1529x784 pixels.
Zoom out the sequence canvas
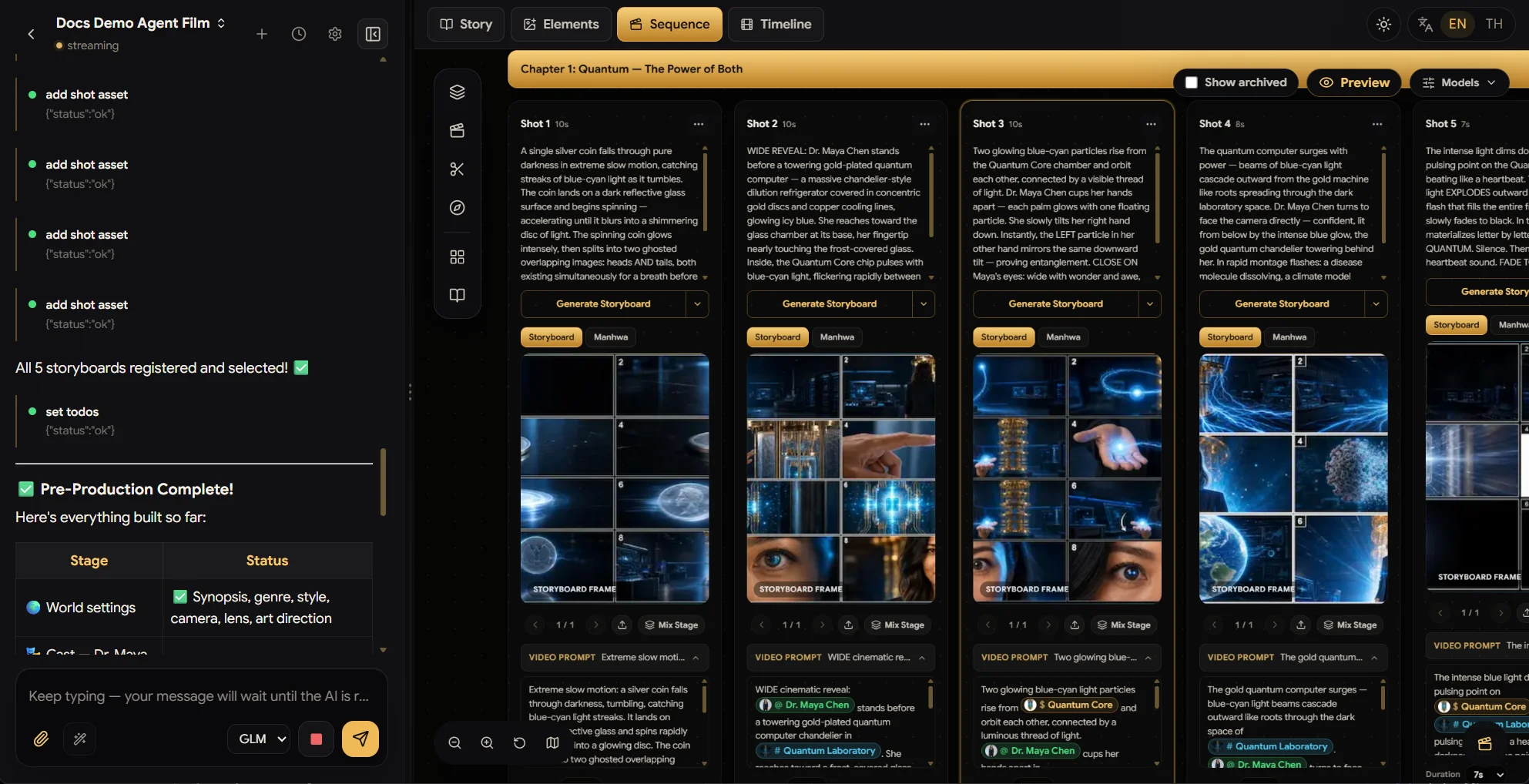pos(455,743)
